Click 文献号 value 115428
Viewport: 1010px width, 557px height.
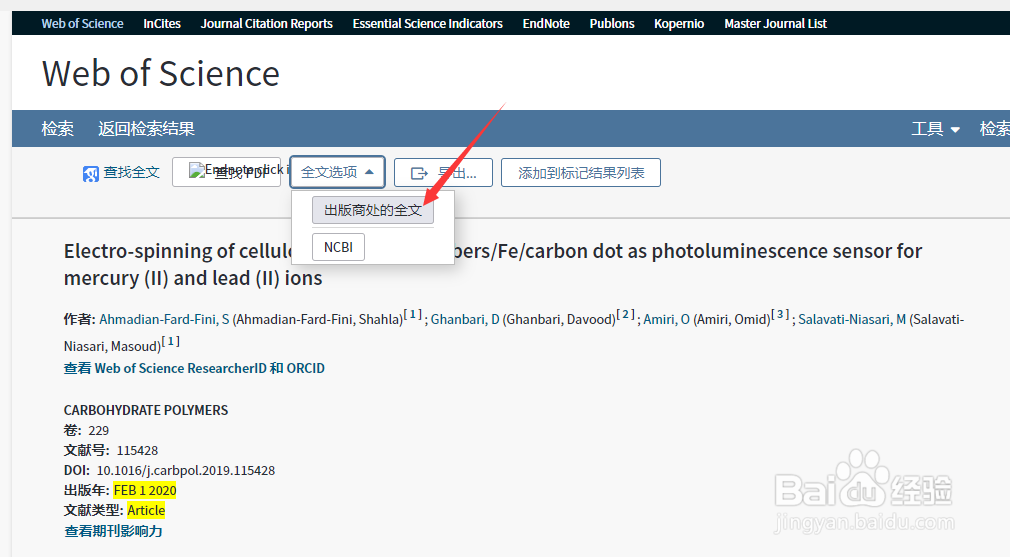pos(137,451)
